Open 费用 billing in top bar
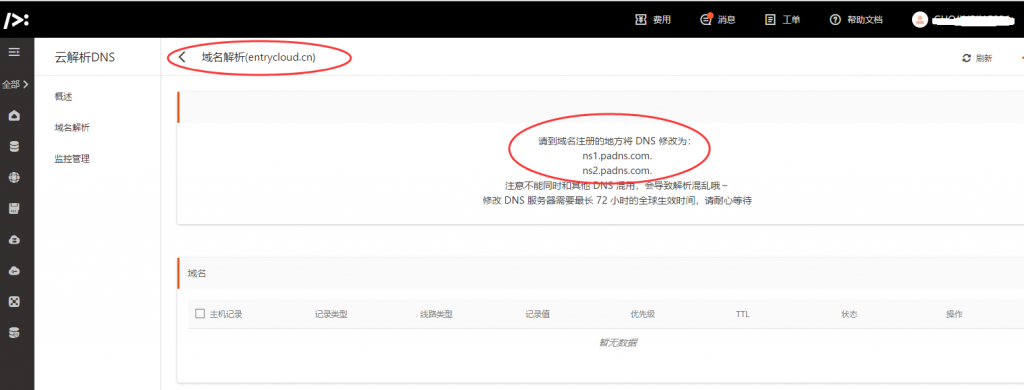Image resolution: width=1024 pixels, height=390 pixels. tap(653, 20)
